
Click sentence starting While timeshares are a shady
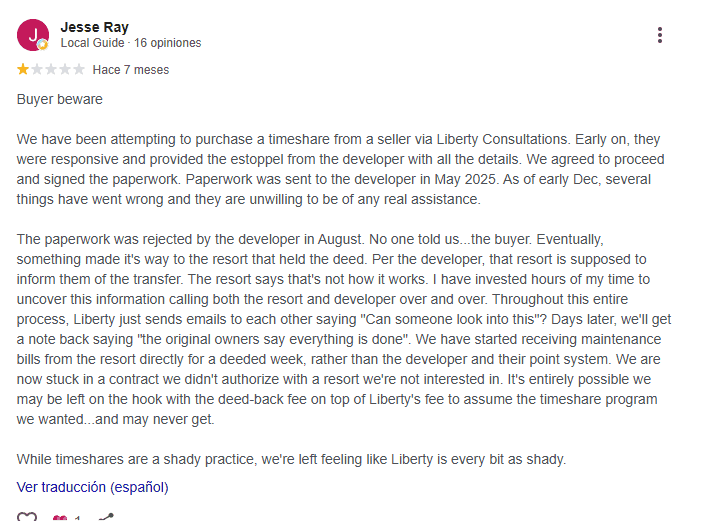(291, 459)
